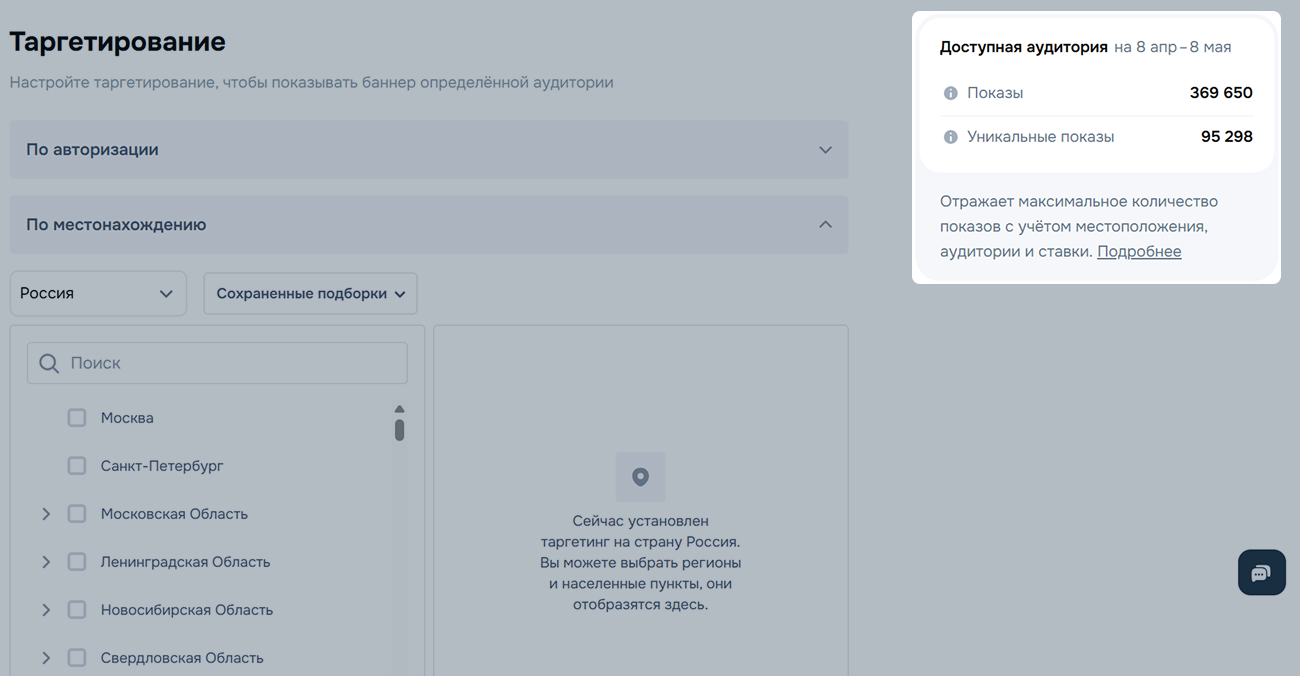Click the region list scrollbar thumb
1300x676 pixels.
399,430
